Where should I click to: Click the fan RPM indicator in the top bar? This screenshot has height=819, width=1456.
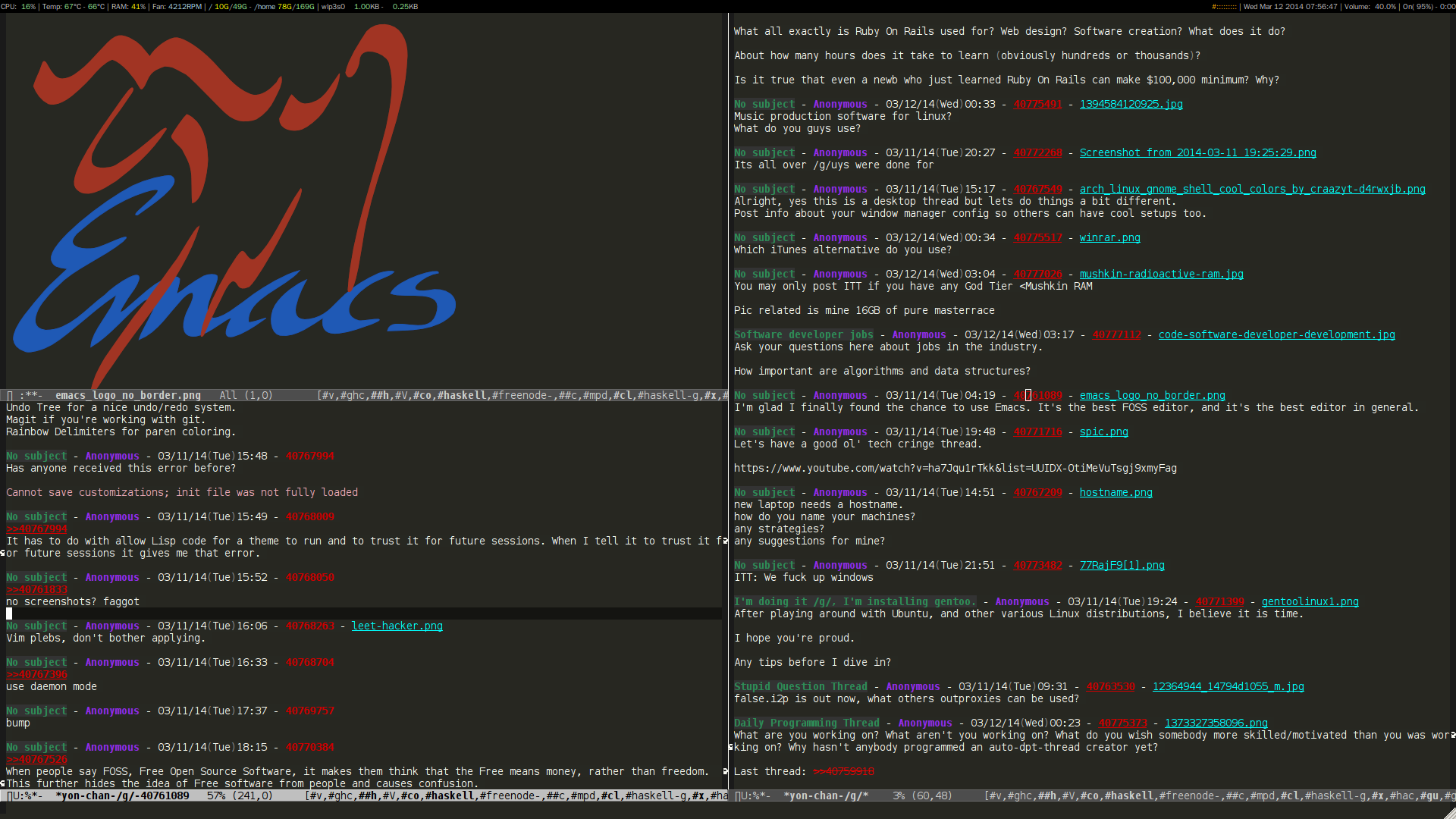tap(175, 6)
